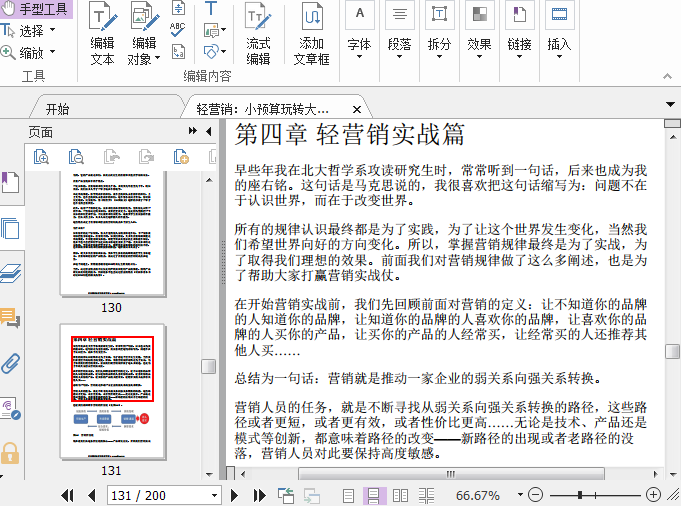Click the find and replace b-to-a icon
681x506 pixels.
click(179, 51)
